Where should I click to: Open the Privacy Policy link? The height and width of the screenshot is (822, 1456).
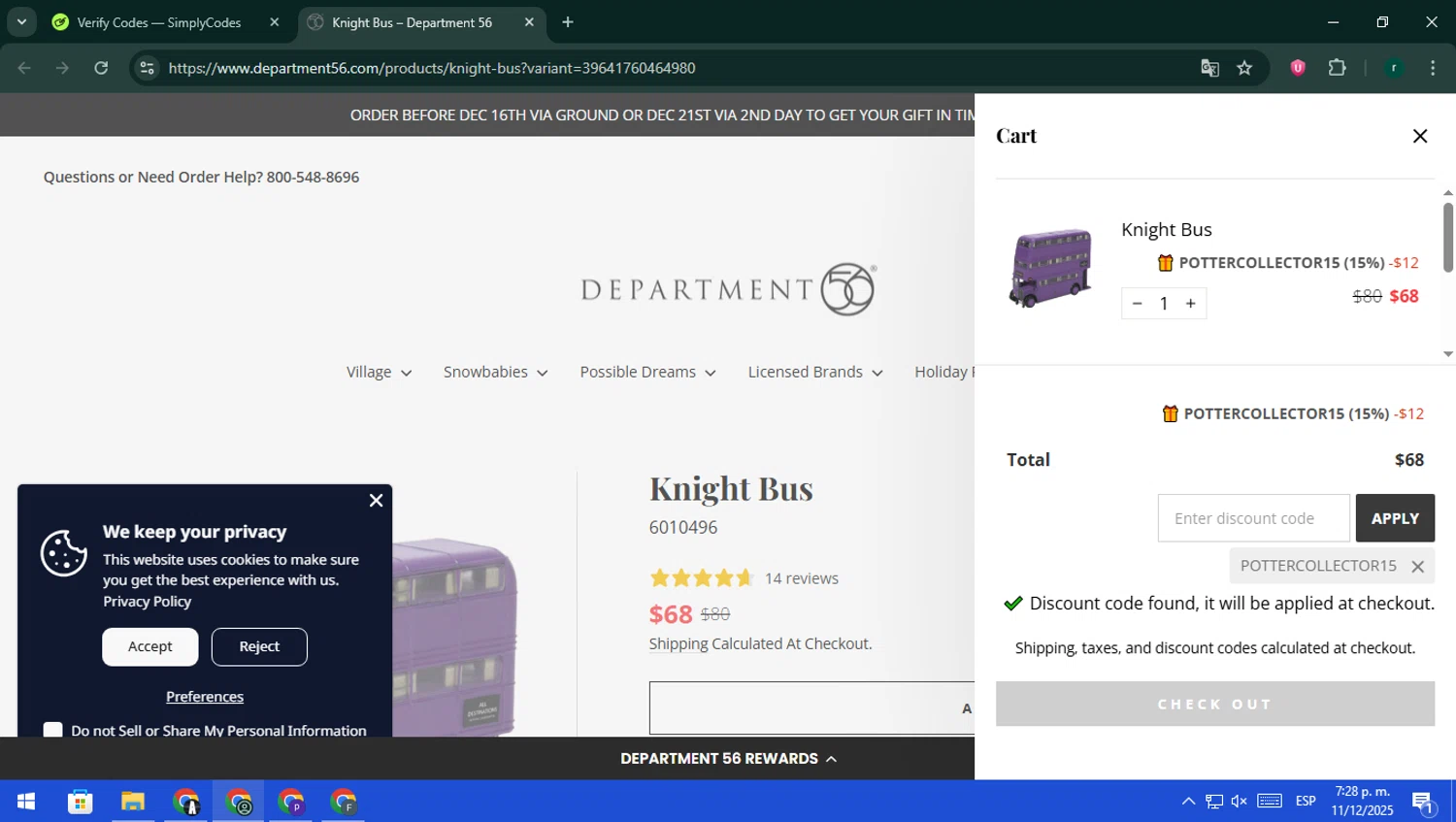148,602
